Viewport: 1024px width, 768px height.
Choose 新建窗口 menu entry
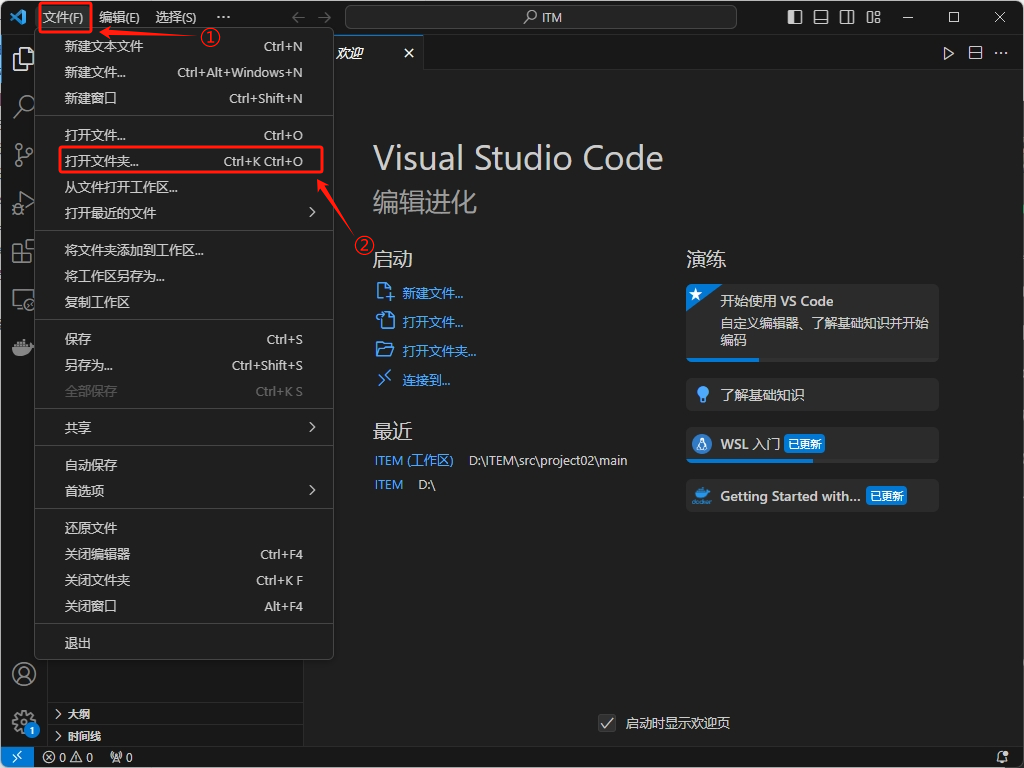pyautogui.click(x=184, y=98)
